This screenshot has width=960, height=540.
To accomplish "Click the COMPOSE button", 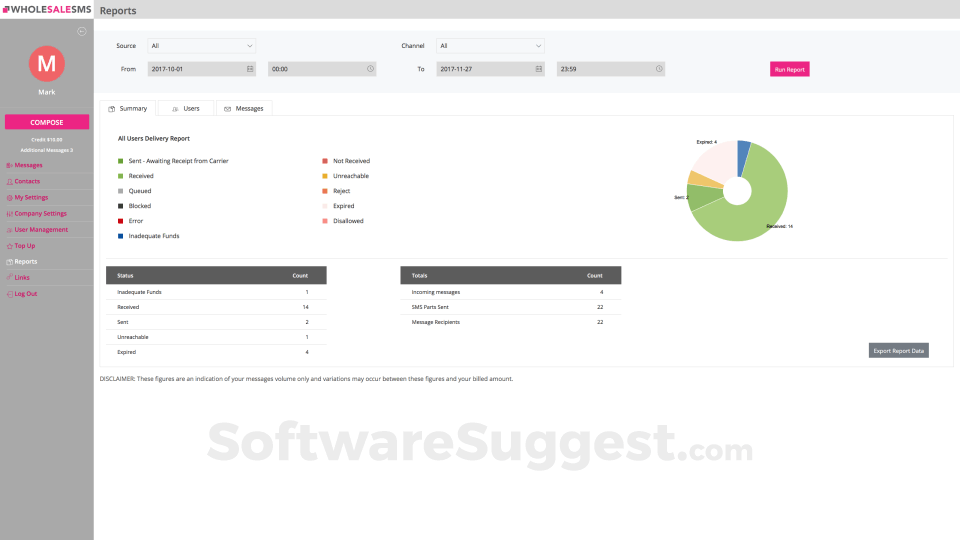I will tap(46, 122).
